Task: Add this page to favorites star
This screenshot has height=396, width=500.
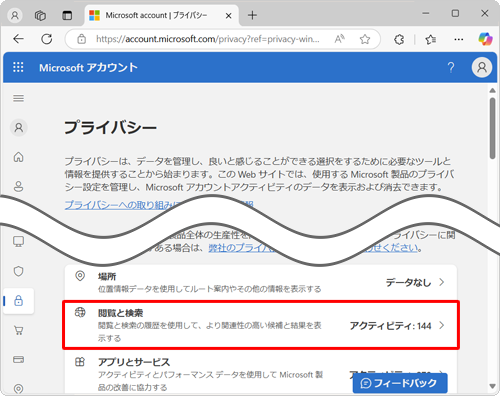Action: point(365,39)
